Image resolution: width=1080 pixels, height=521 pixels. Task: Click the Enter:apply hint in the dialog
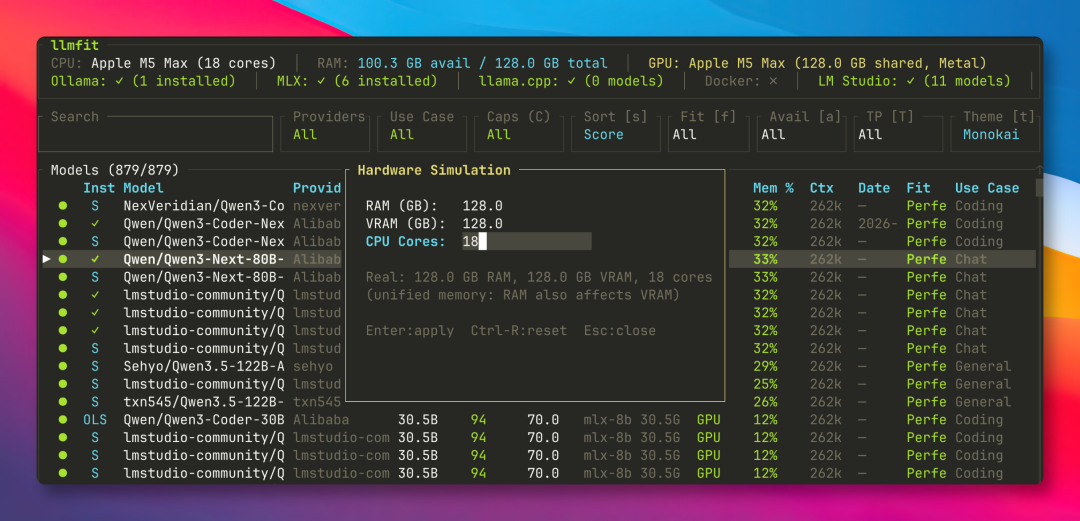coord(410,331)
